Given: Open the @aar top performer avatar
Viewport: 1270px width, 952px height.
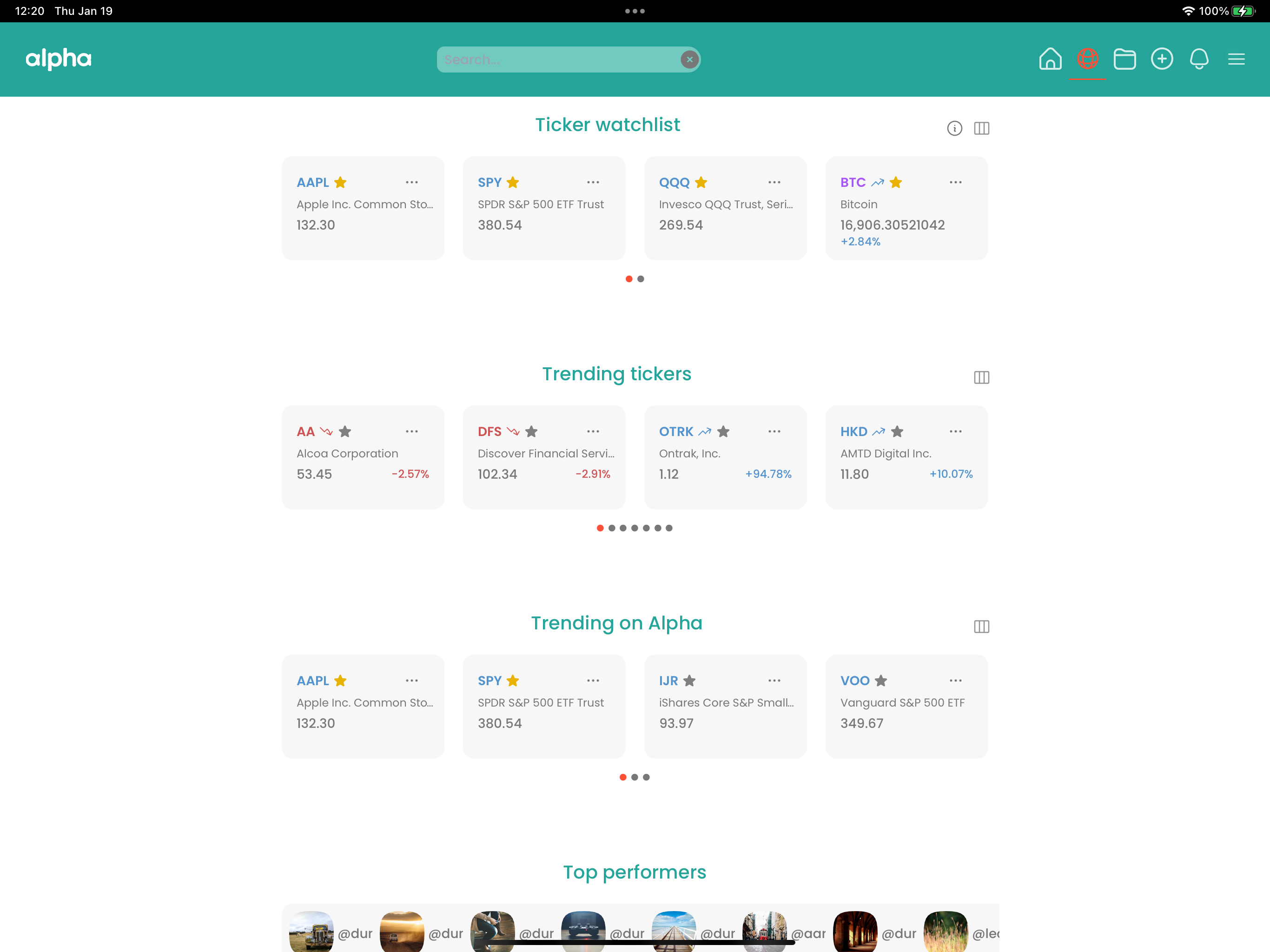Looking at the screenshot, I should click(x=765, y=932).
